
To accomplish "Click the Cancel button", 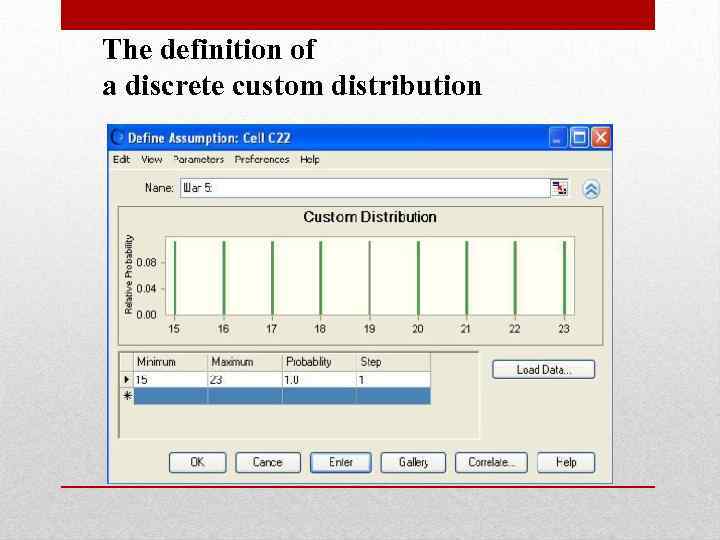I will click(268, 462).
